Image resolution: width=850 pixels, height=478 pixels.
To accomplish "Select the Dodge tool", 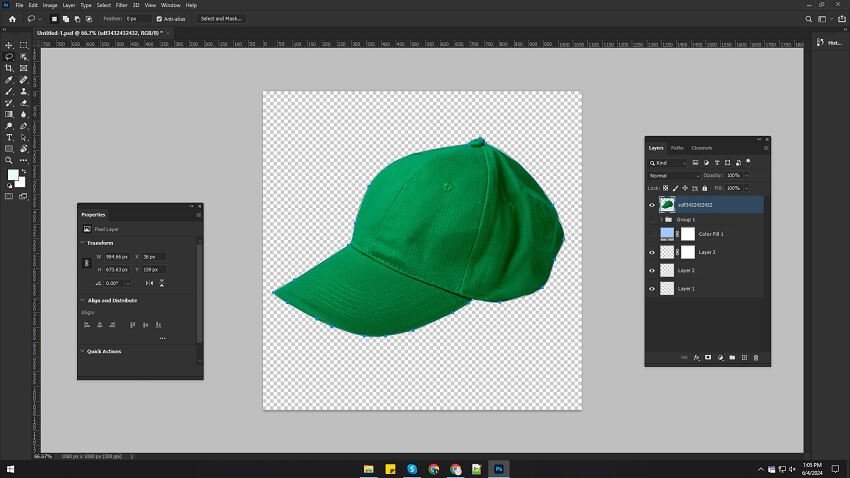I will 9,126.
